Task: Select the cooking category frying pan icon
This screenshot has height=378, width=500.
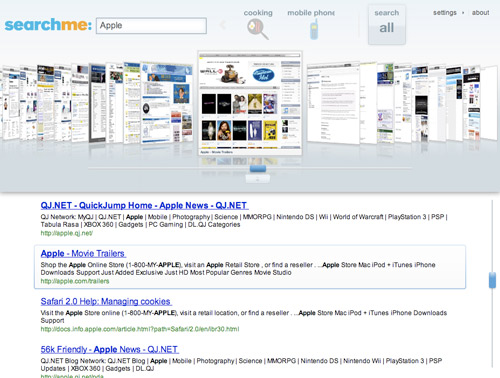Action: 258,29
